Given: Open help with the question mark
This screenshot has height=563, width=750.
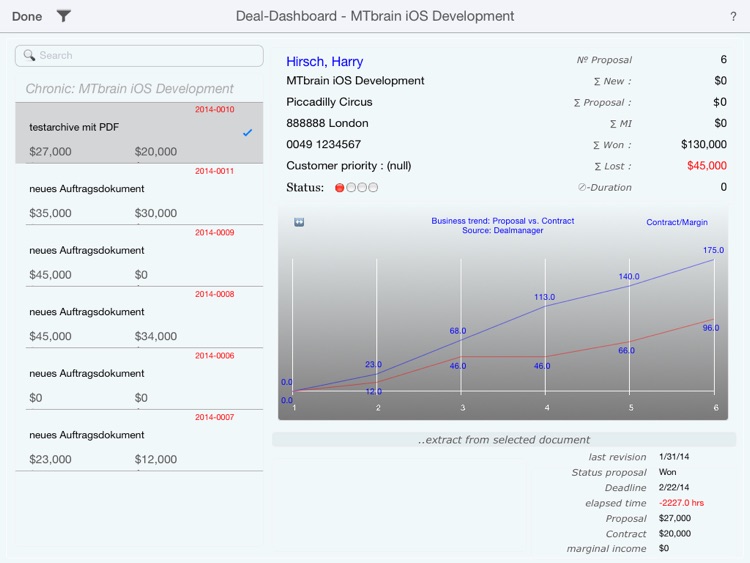Looking at the screenshot, I should pos(733,17).
